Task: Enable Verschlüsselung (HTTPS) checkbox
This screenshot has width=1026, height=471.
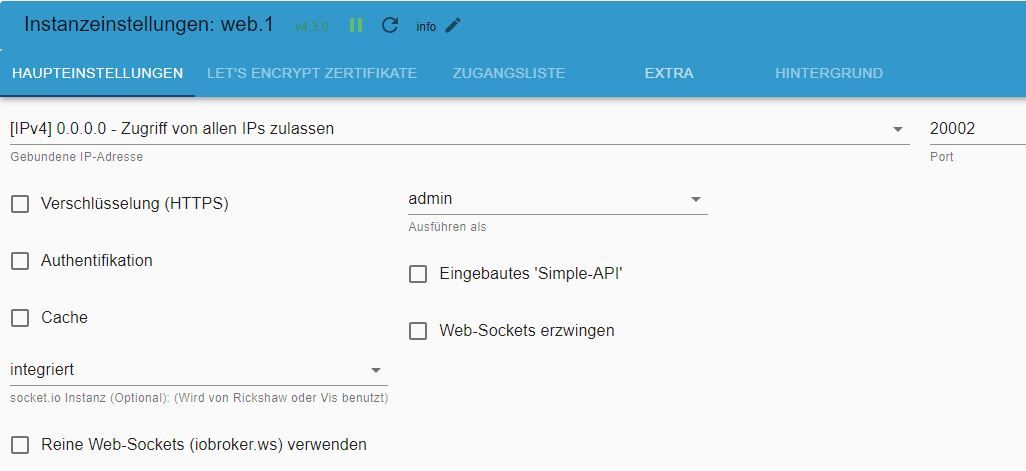Action: [x=20, y=204]
